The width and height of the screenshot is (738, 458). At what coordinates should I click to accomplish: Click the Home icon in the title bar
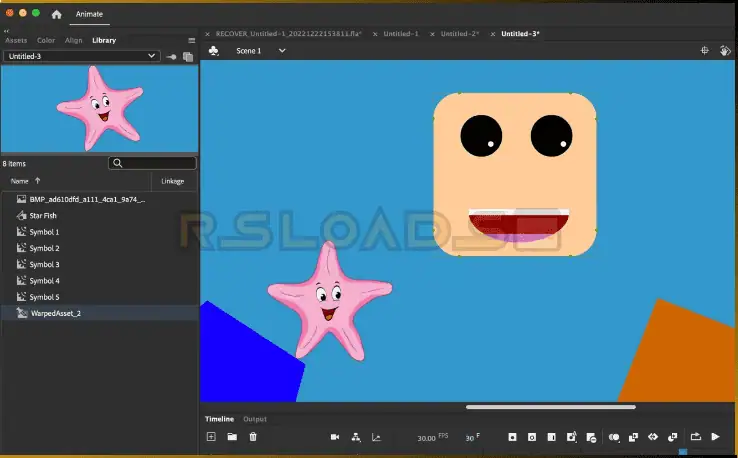56,14
